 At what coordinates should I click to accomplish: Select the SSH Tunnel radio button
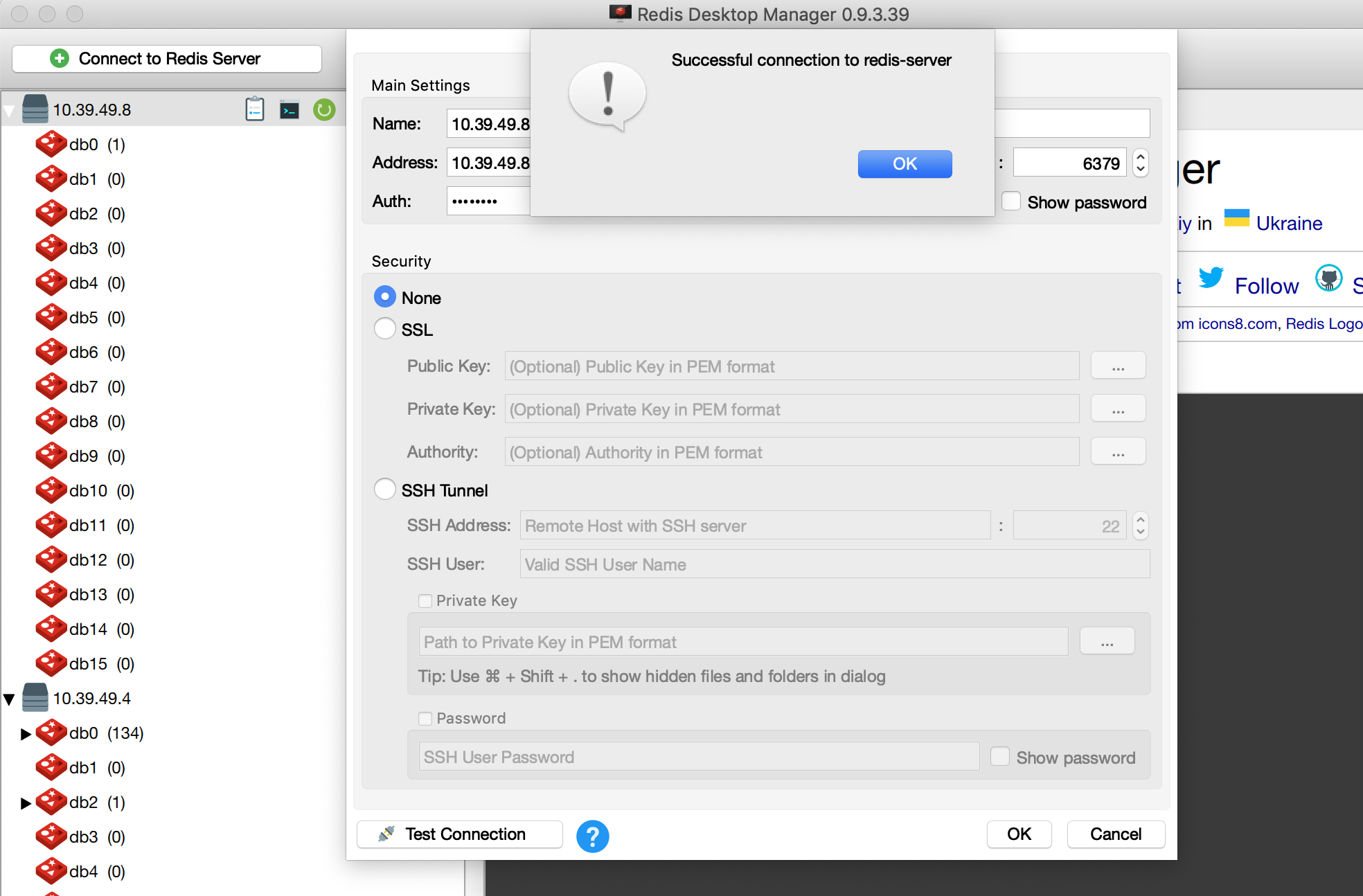385,490
